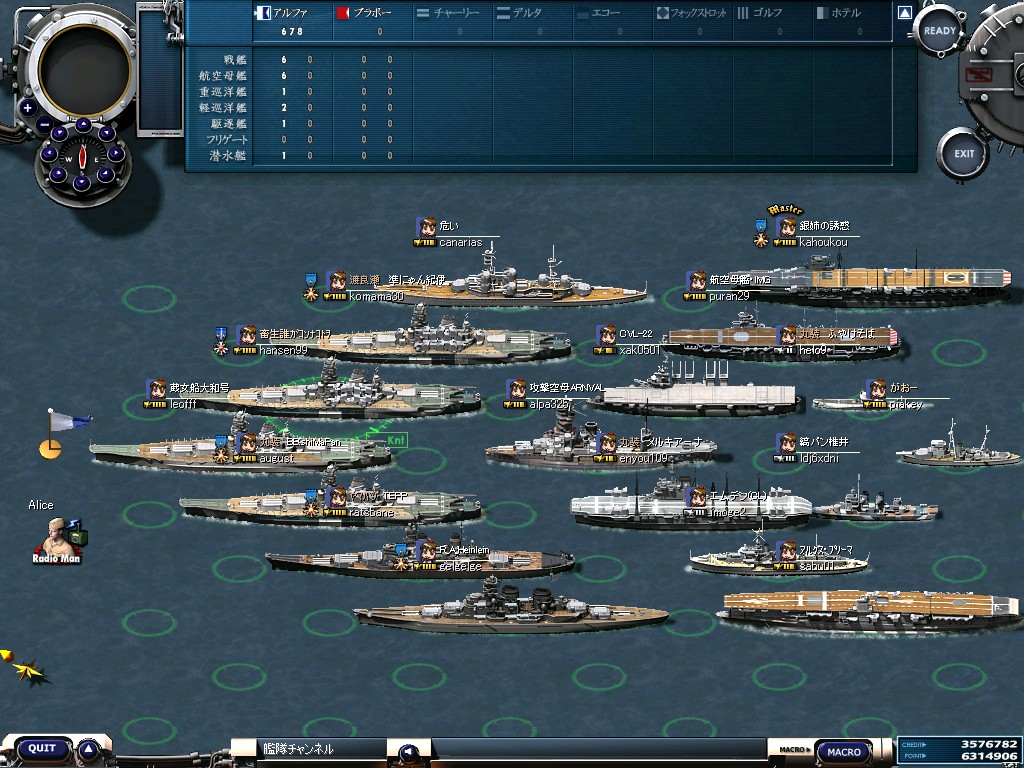This screenshot has height=768, width=1024.
Task: Click the Alice name label
Action: 40,505
